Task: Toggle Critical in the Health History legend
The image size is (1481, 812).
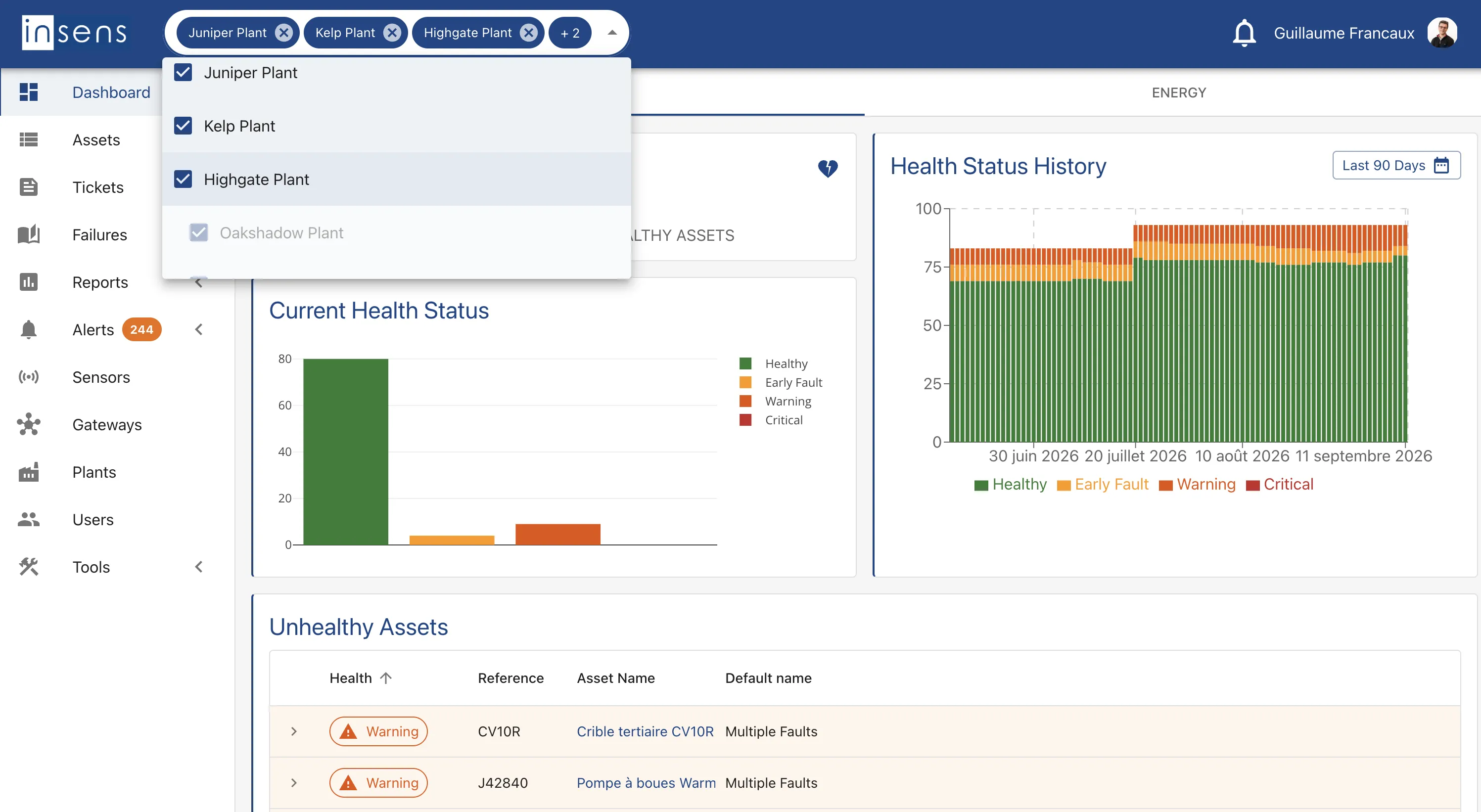Action: point(1280,485)
